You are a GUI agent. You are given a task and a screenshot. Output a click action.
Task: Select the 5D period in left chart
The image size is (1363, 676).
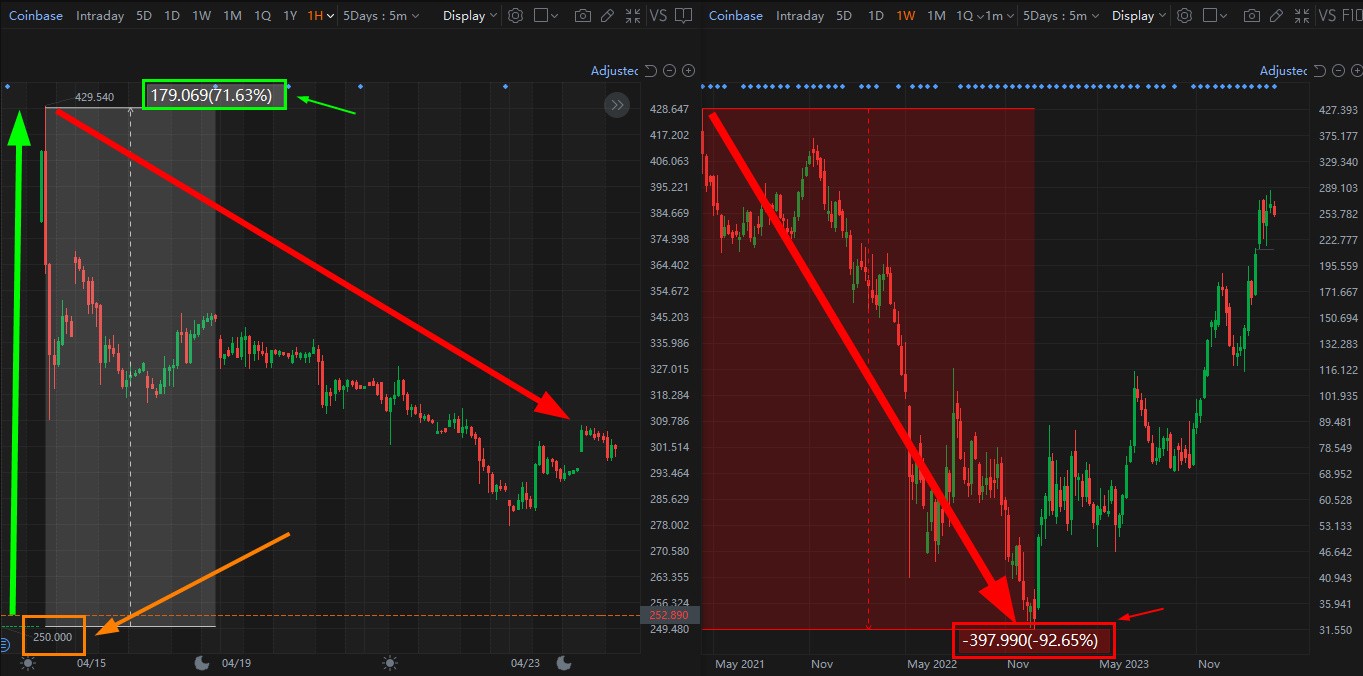tap(144, 15)
